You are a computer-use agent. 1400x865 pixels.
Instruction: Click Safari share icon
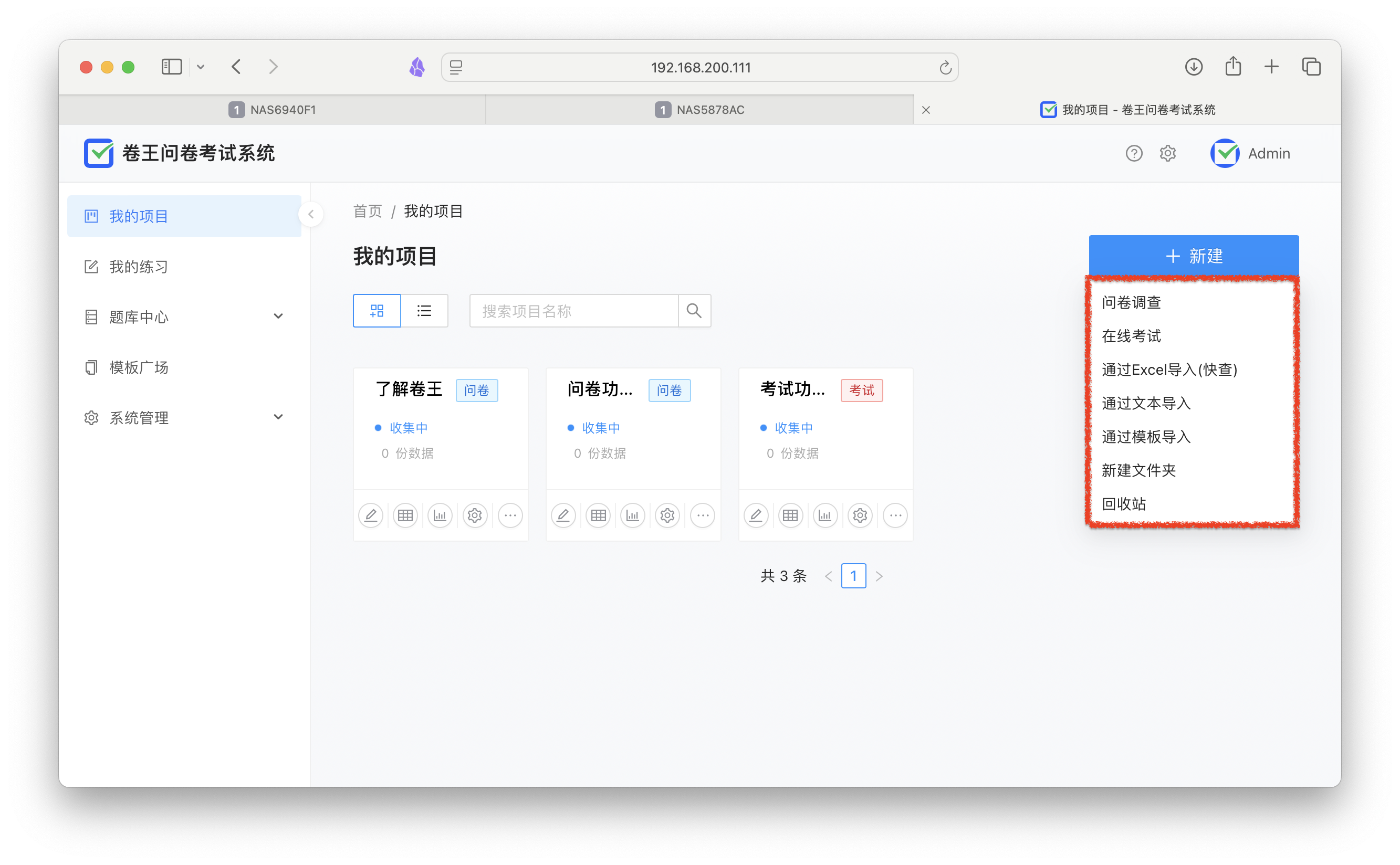pyautogui.click(x=1233, y=66)
